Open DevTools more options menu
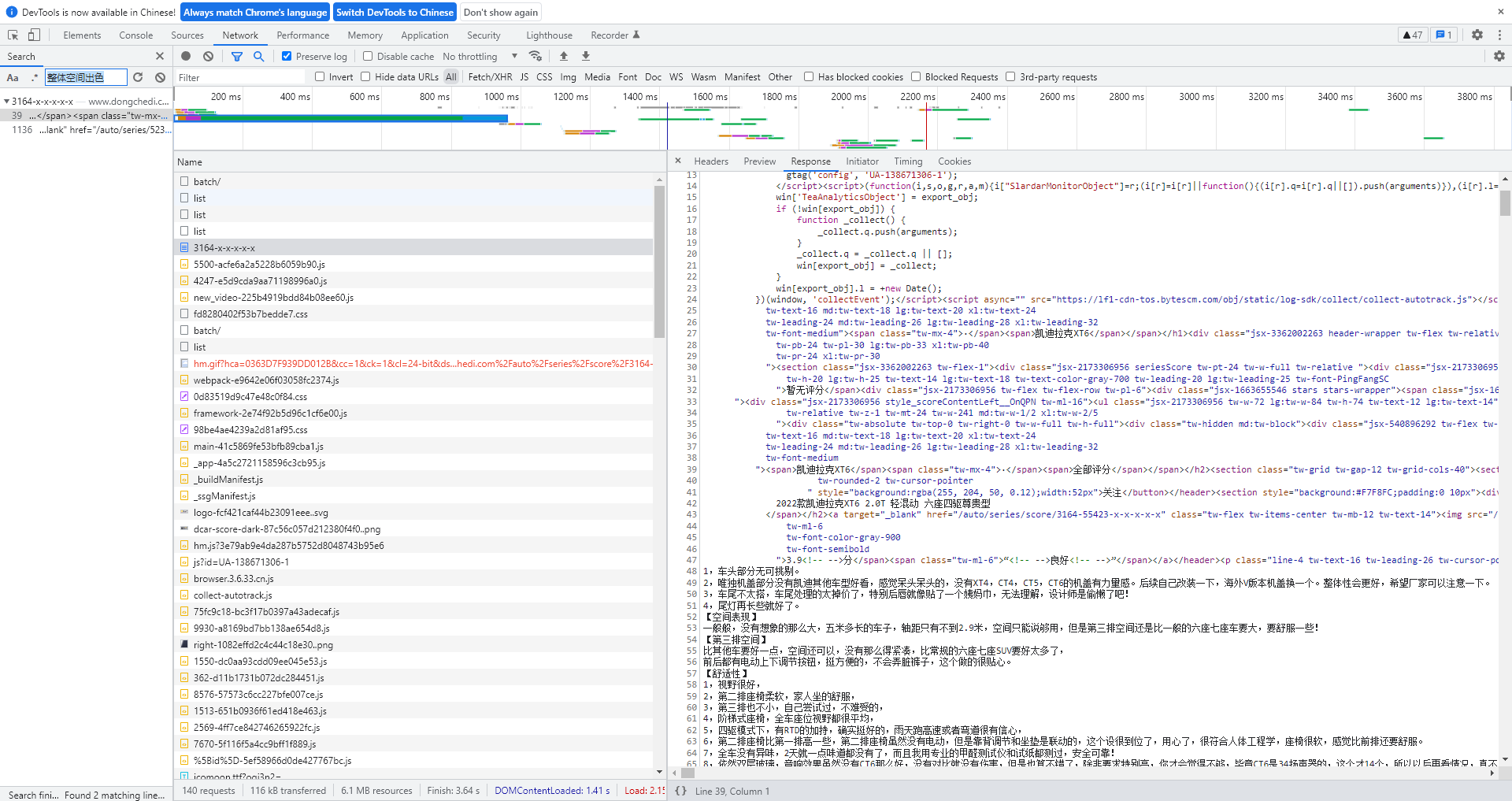This screenshot has width=1512, height=801. [x=1499, y=35]
